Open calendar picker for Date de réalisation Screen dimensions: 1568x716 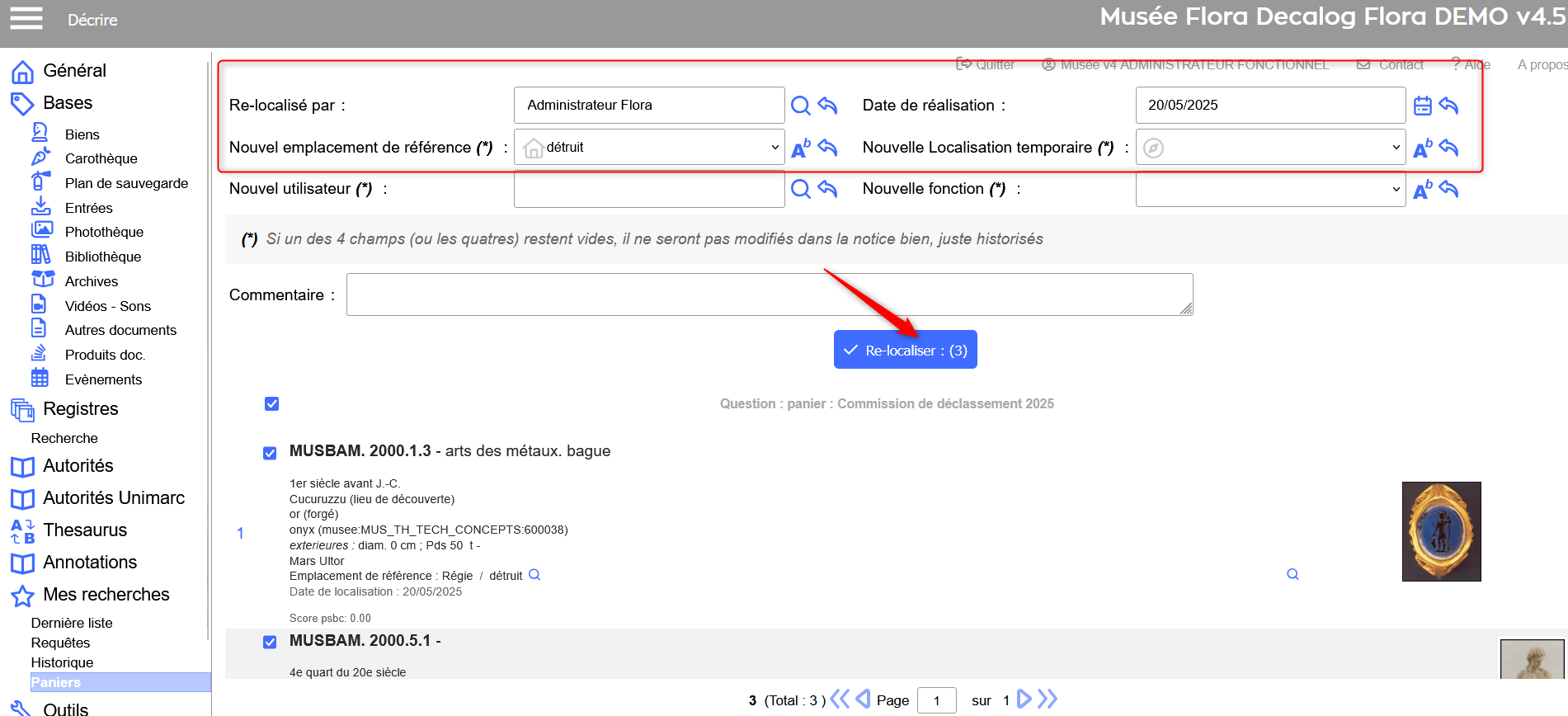1422,106
